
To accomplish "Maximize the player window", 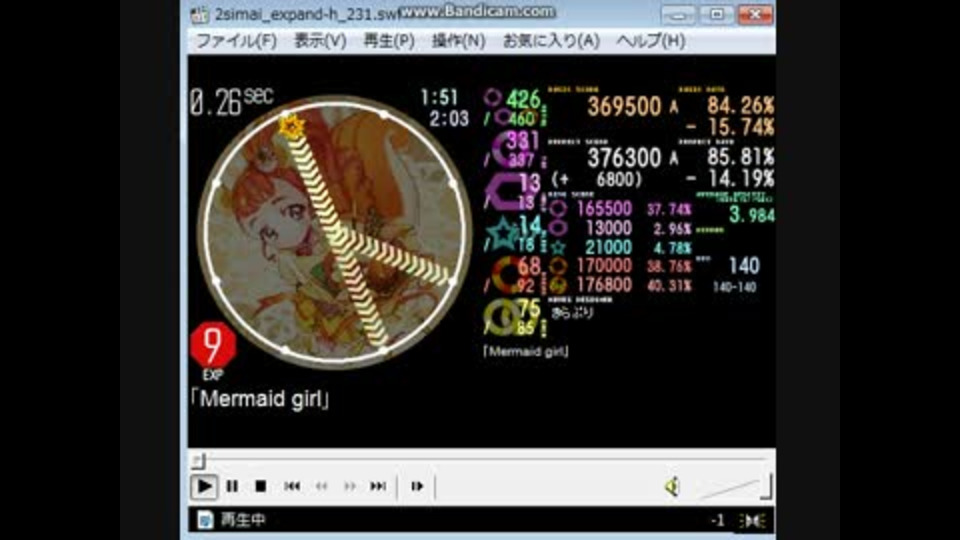I will 716,15.
